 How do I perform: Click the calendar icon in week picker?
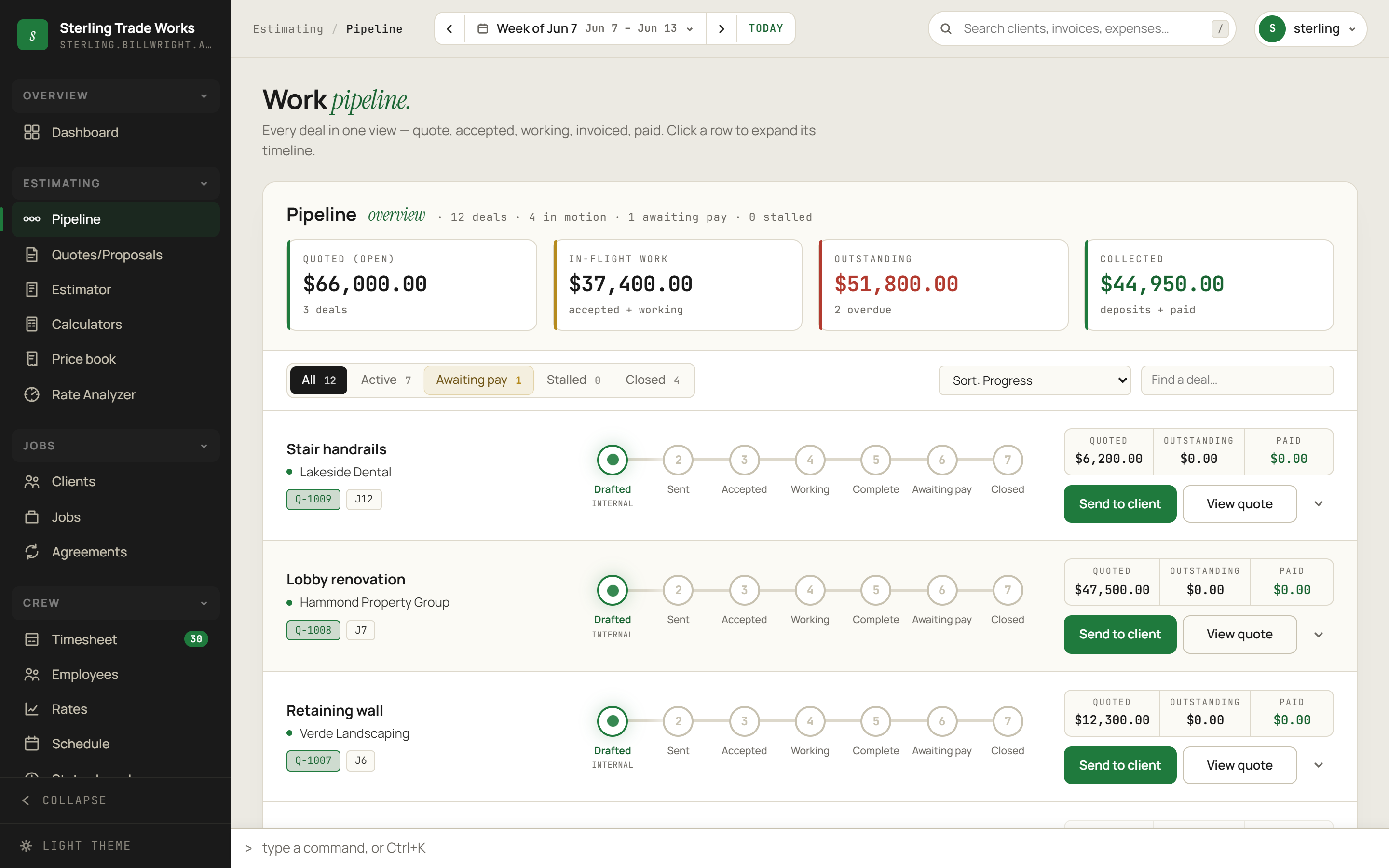(x=483, y=29)
